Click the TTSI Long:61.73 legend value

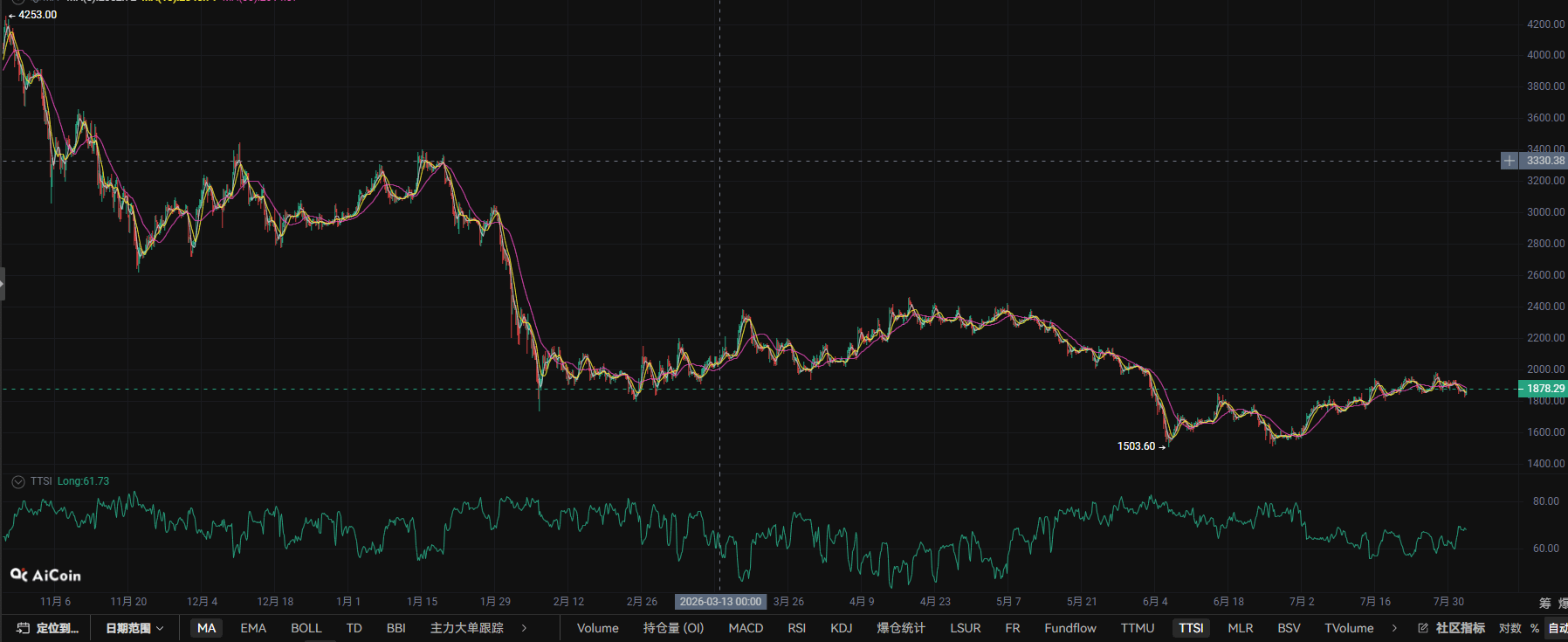(83, 481)
